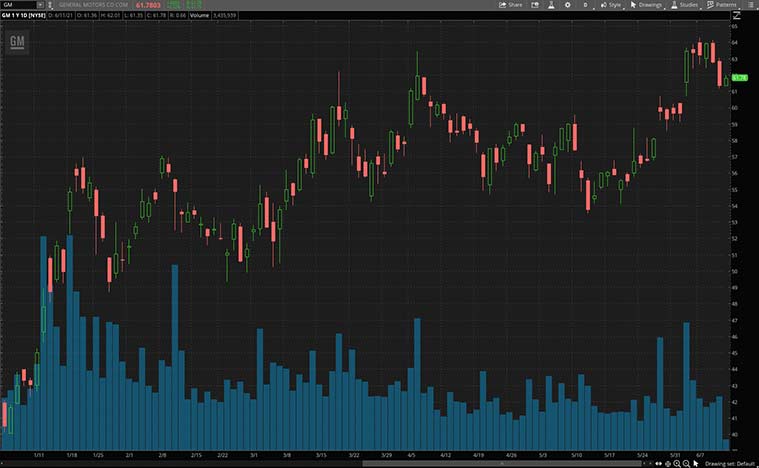Open the Style menu
Viewport: 759px width, 468px height.
tap(610, 5)
